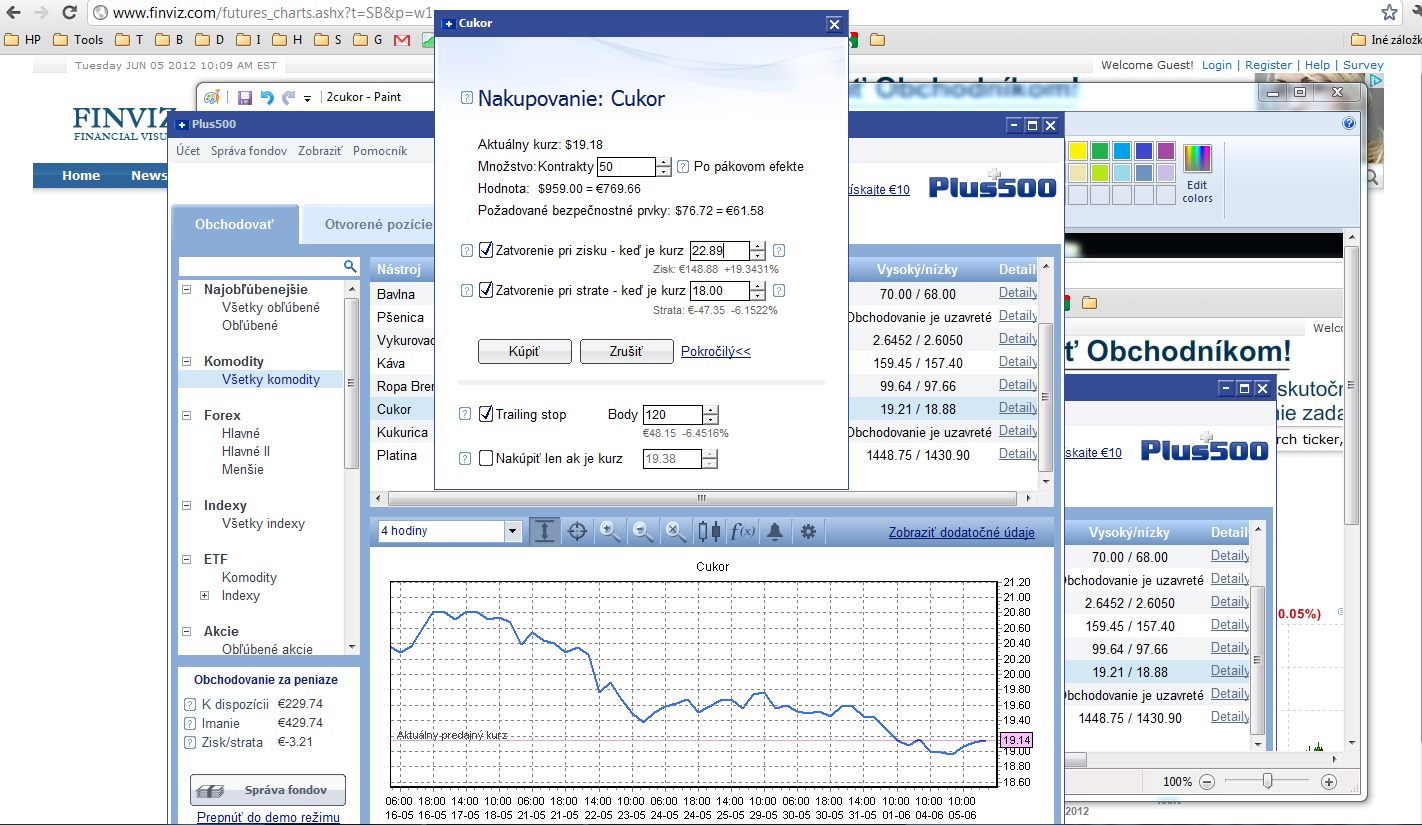Screen dimensions: 1422x825
Task: Activate the vertical crosshair line chart tool
Action: [544, 531]
